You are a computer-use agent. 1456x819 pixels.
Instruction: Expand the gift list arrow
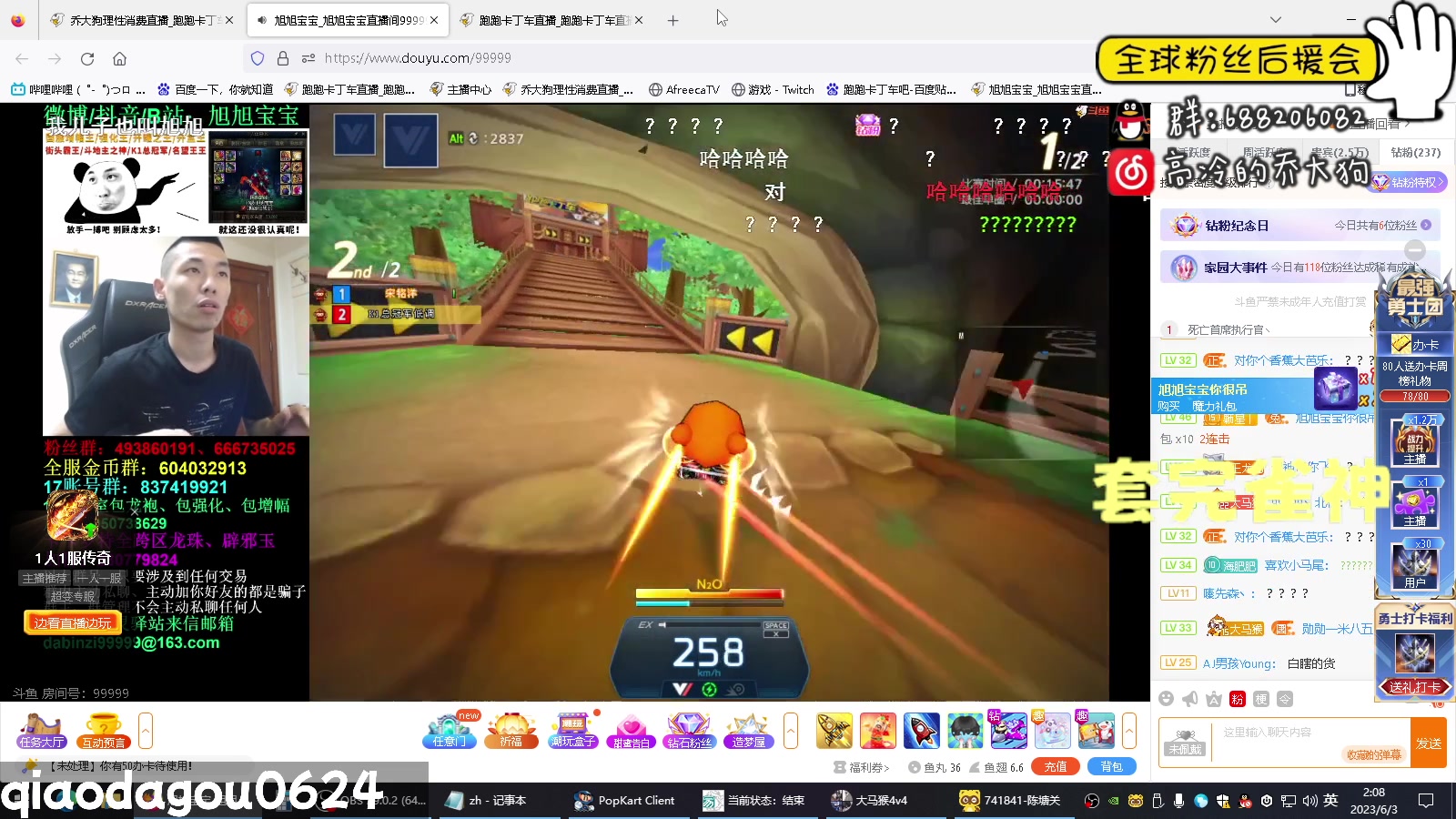(x=1129, y=731)
